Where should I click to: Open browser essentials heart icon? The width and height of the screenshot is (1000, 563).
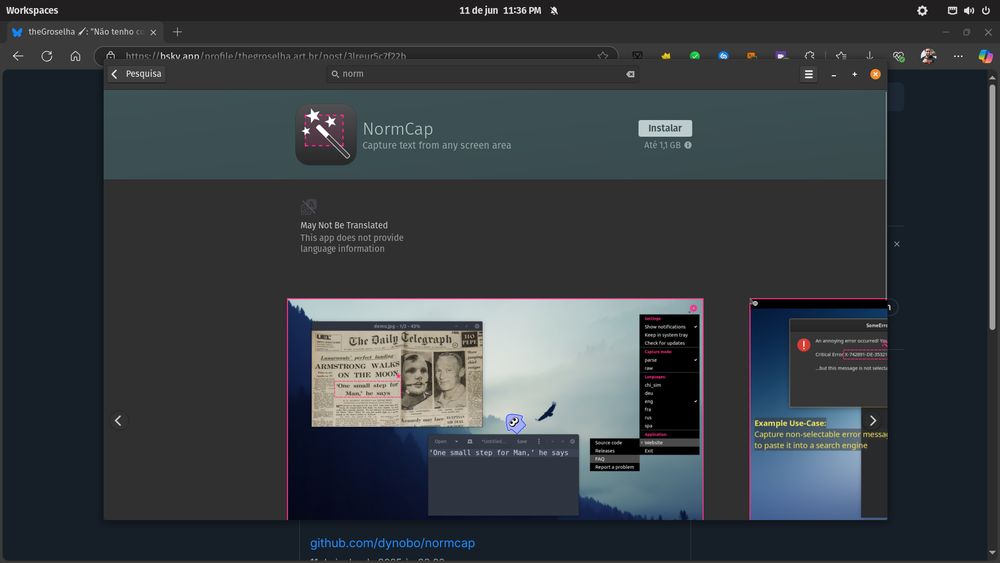tap(899, 56)
